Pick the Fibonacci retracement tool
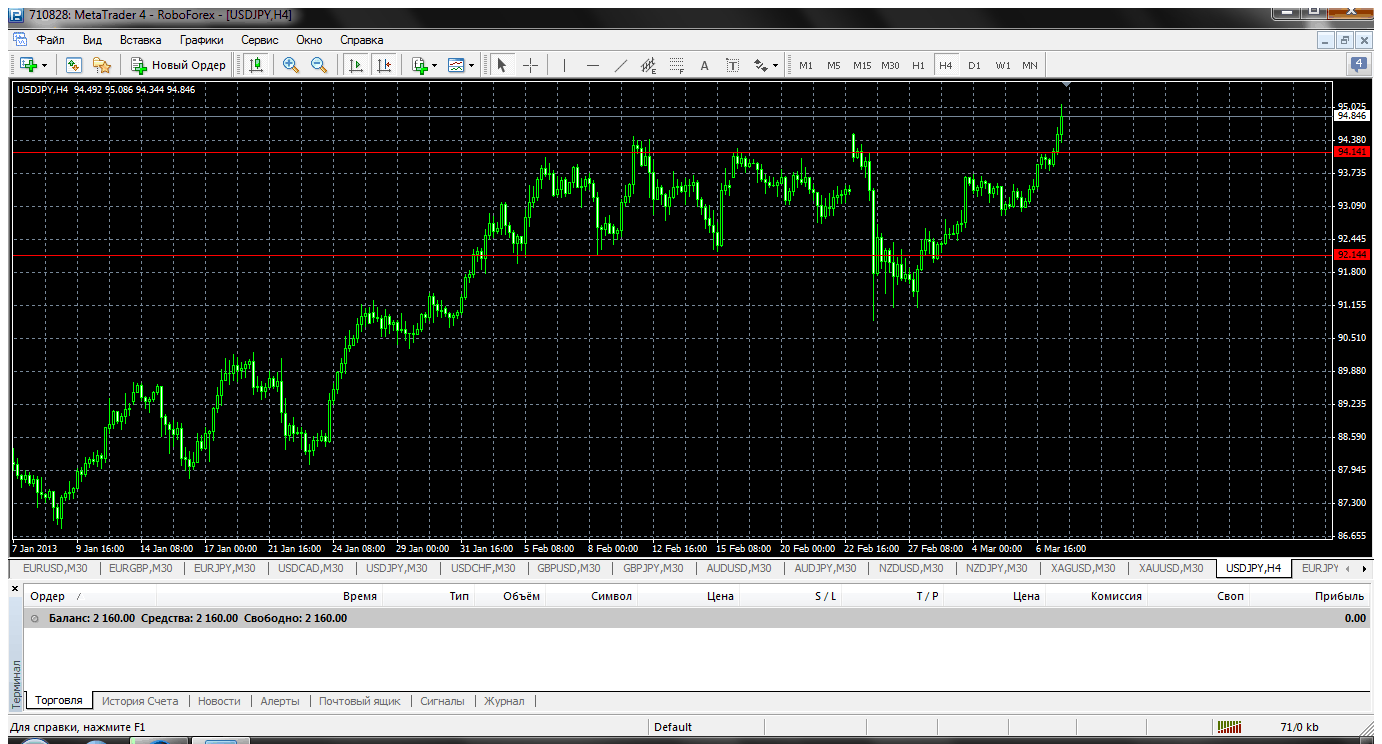The height and width of the screenshot is (744, 1382). (676, 65)
